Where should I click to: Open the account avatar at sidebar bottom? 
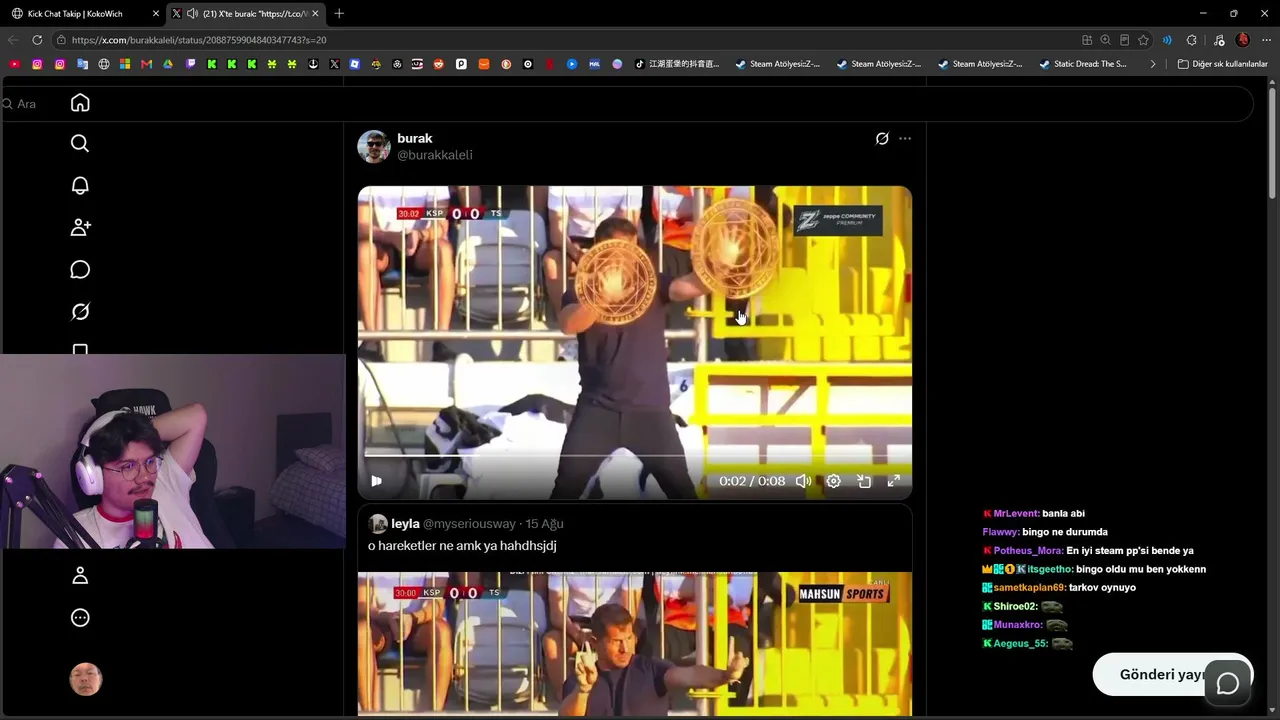tap(86, 679)
